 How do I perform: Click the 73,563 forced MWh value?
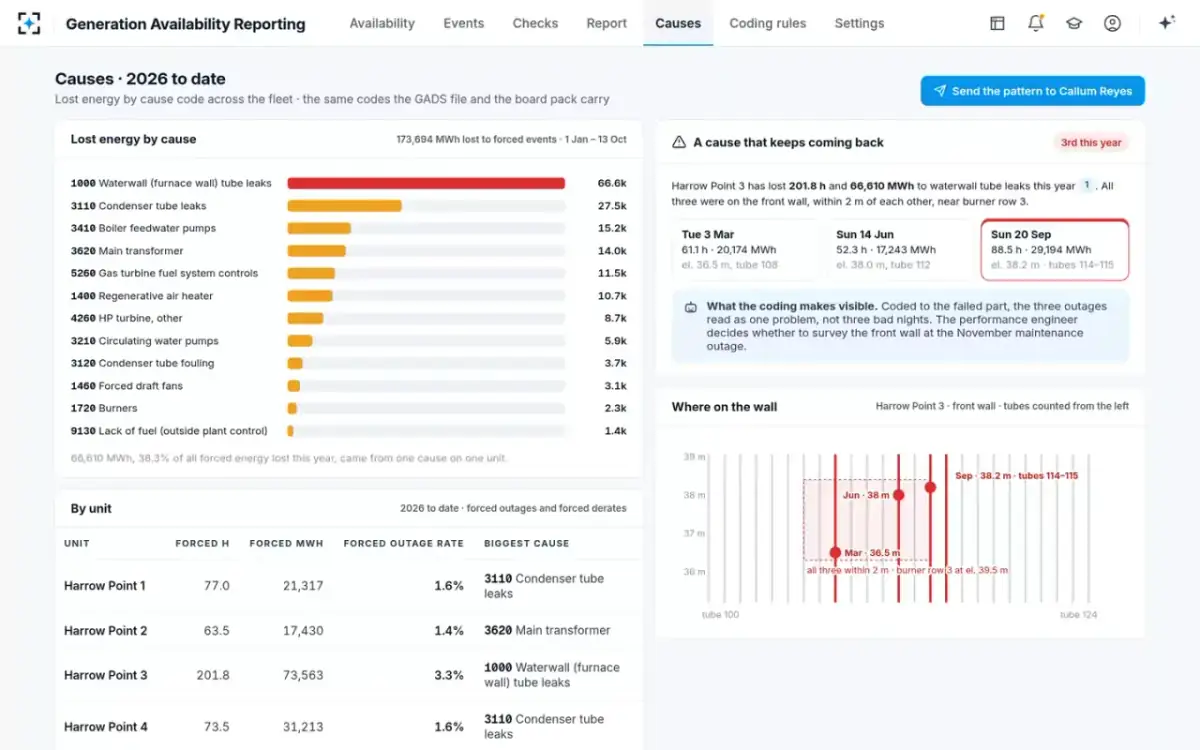tap(302, 675)
